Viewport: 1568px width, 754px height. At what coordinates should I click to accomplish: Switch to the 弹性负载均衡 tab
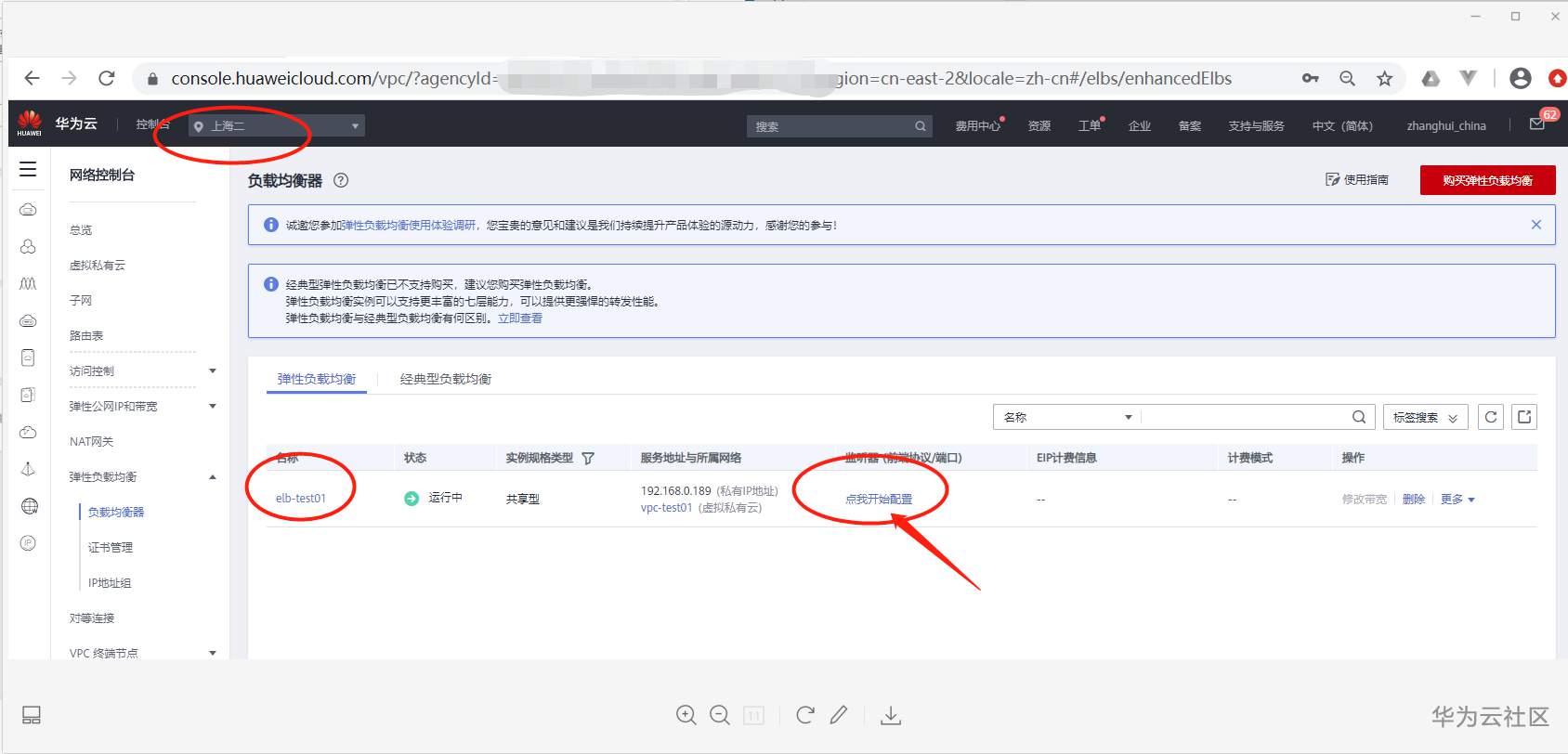(317, 379)
